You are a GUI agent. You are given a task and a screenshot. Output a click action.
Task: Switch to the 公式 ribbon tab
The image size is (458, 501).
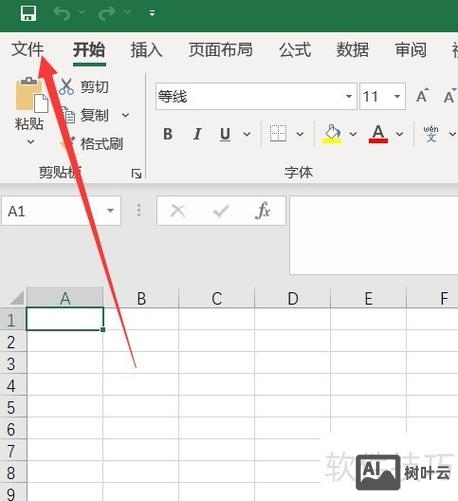[295, 50]
